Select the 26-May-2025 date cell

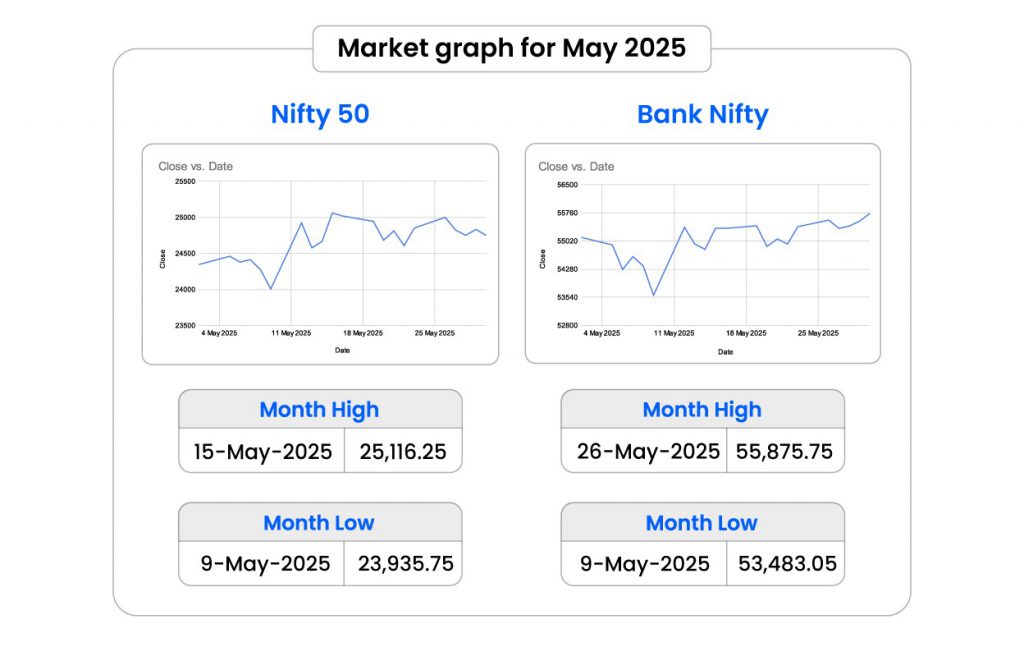pos(648,452)
